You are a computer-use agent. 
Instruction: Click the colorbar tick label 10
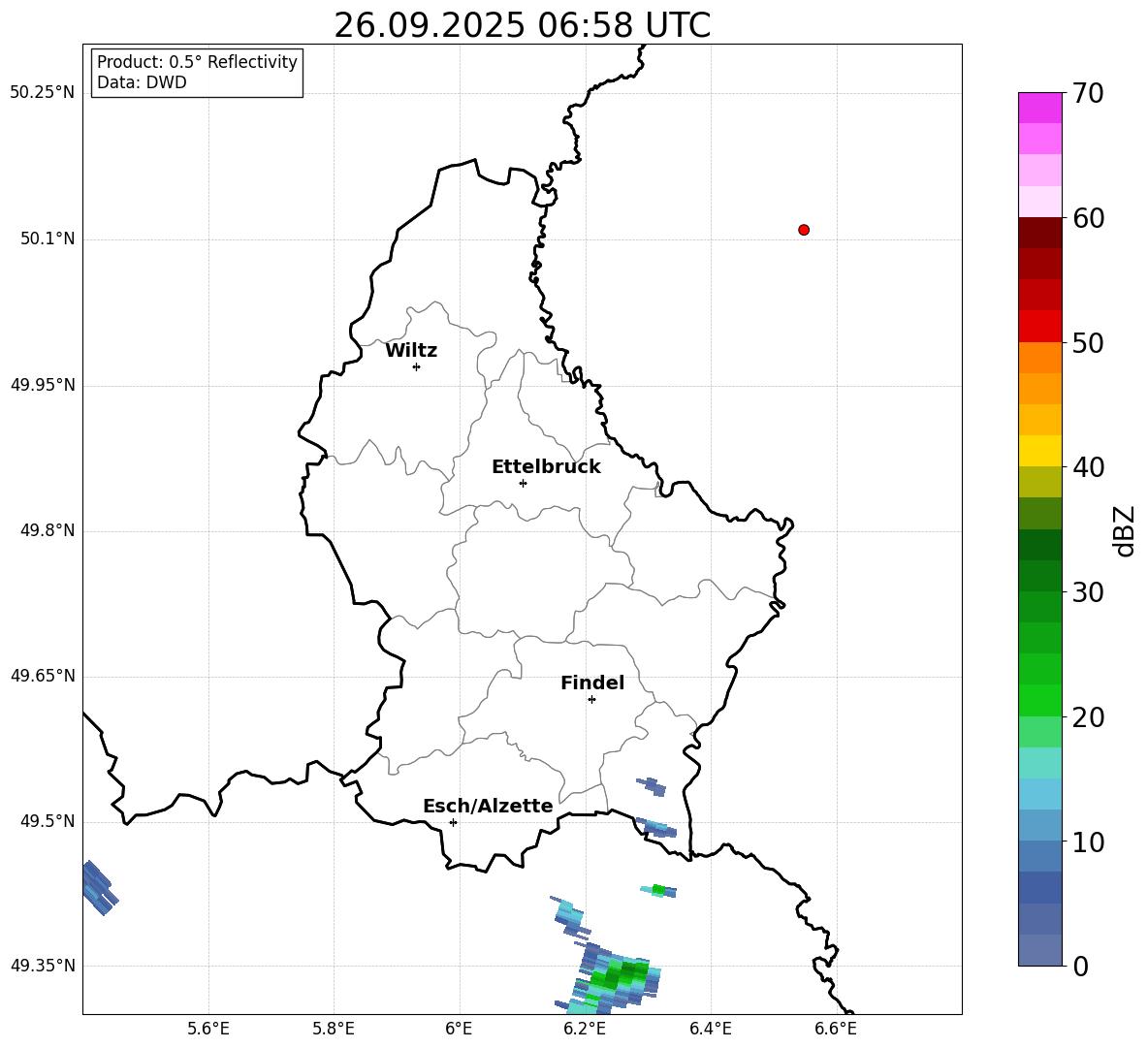pyautogui.click(x=1088, y=842)
